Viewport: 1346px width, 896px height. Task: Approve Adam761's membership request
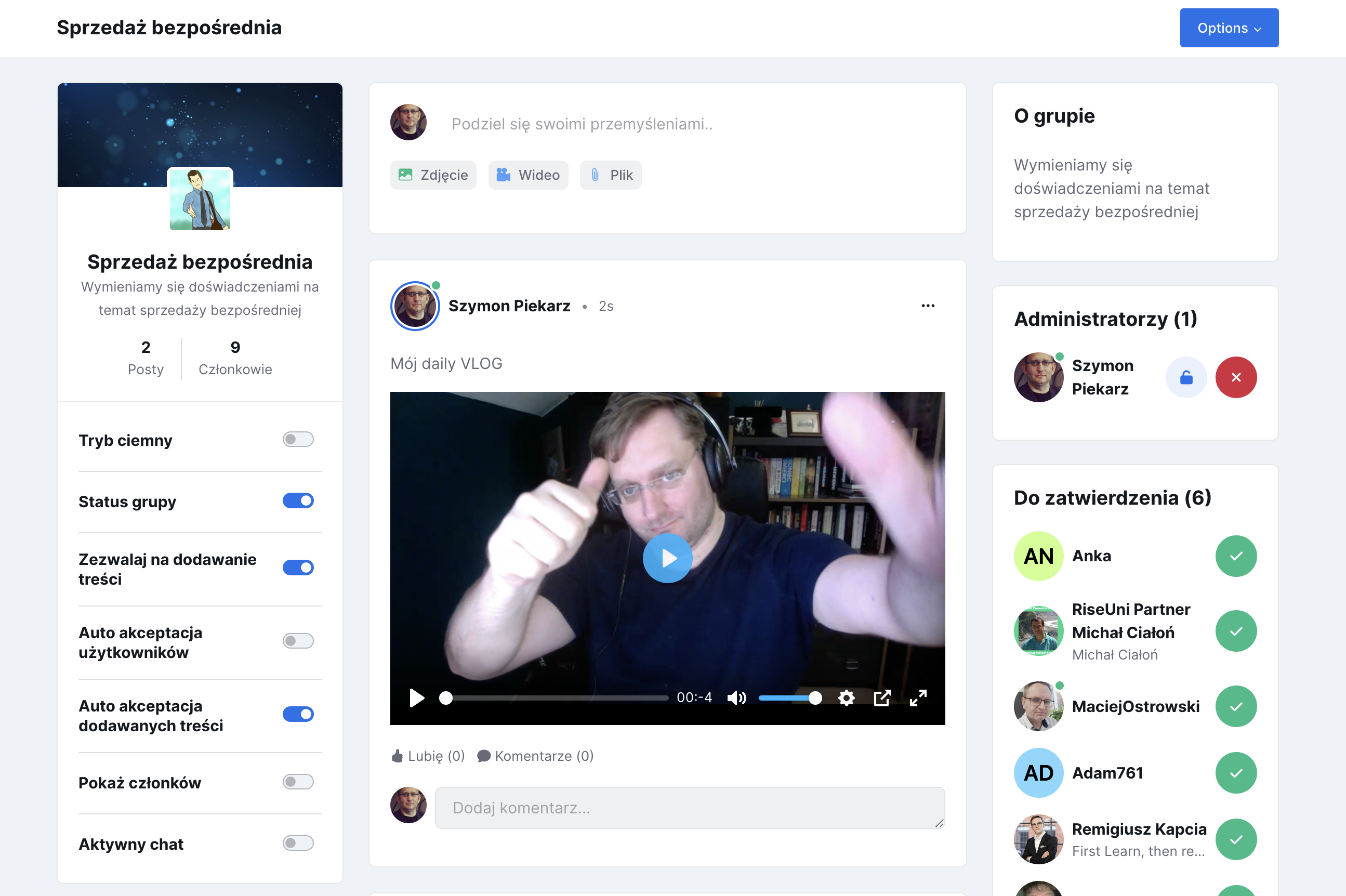(x=1236, y=773)
